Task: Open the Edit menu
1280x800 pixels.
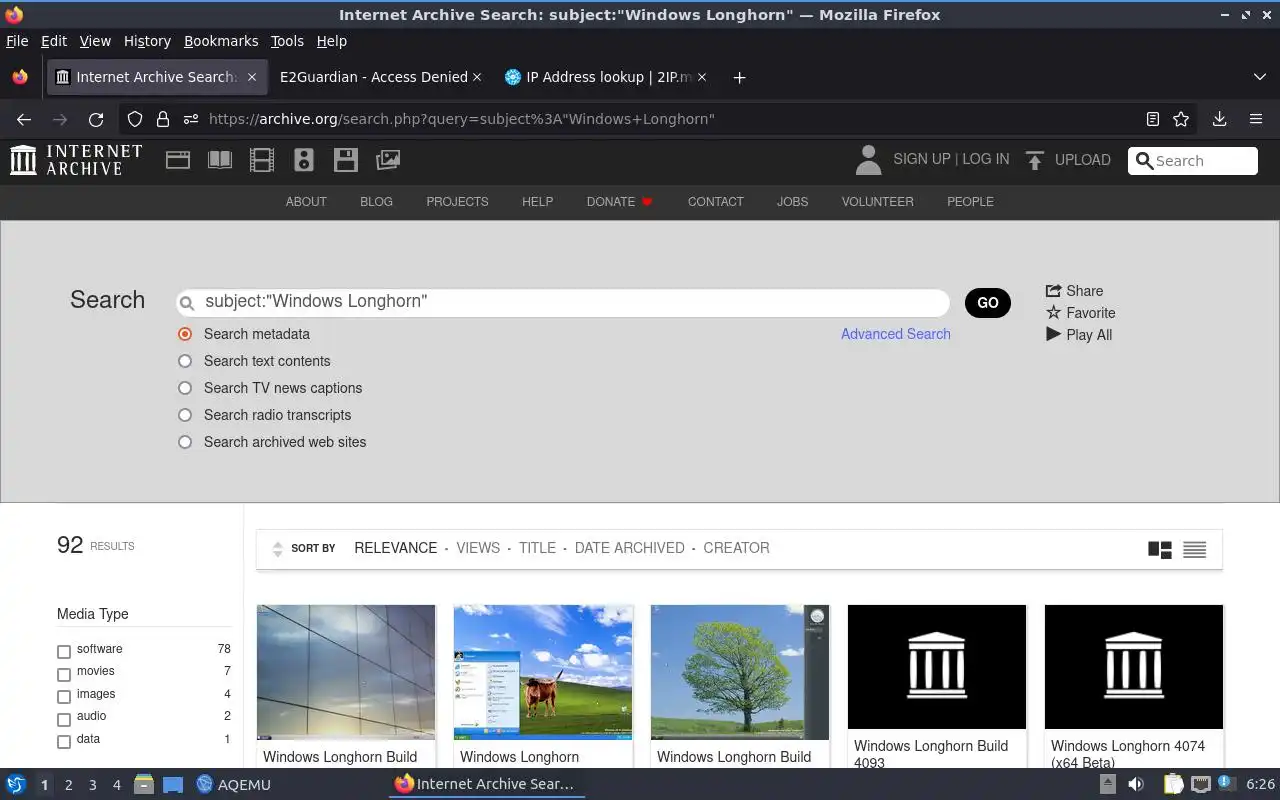Action: [54, 41]
